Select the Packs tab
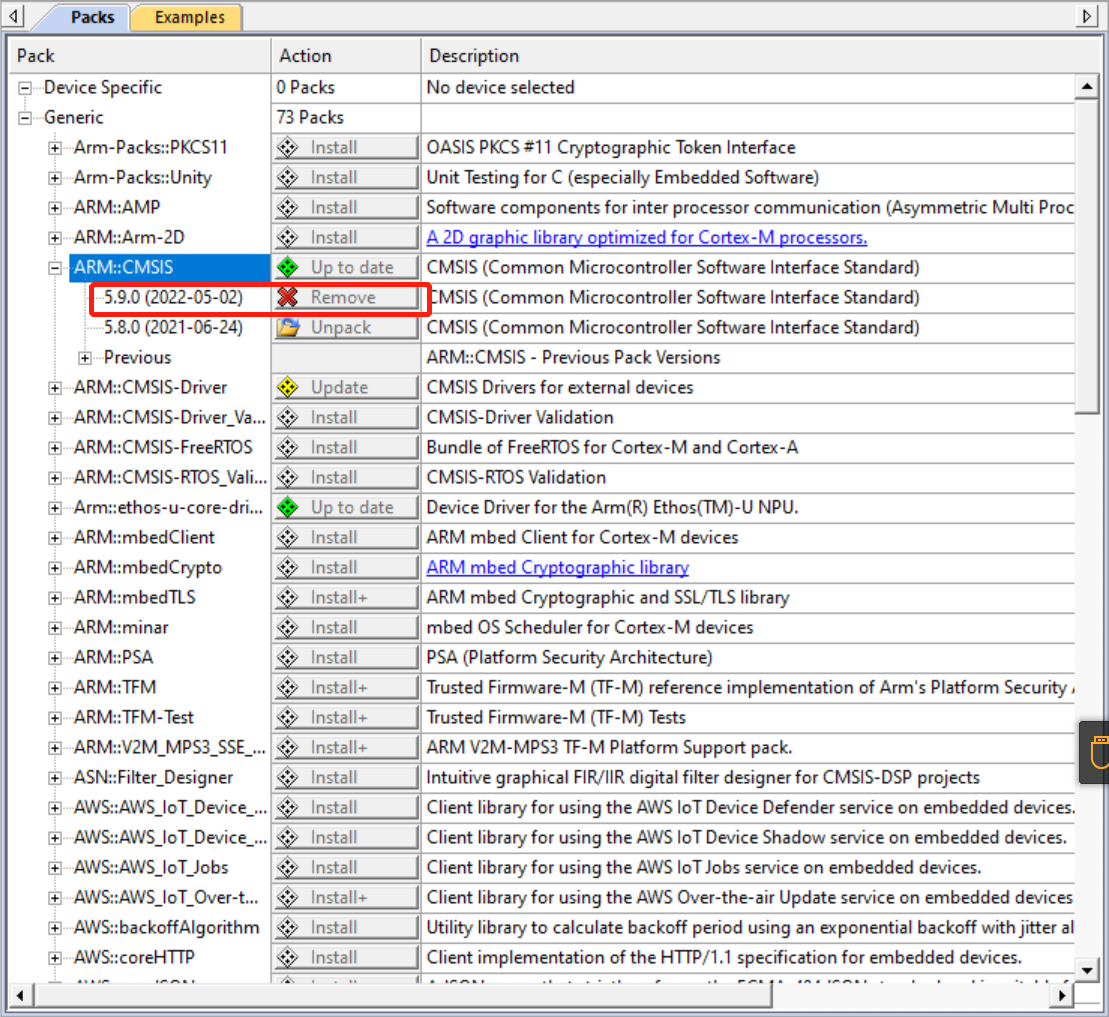 pos(92,17)
